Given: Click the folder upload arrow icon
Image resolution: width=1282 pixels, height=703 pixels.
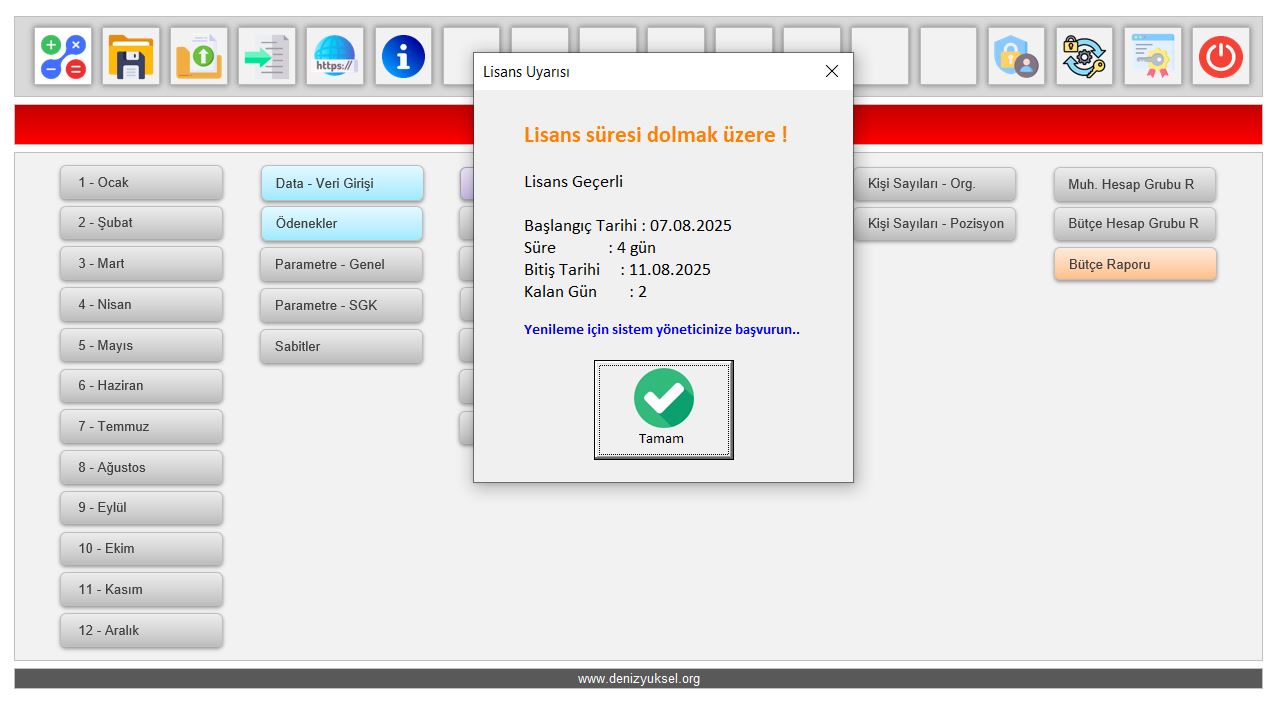Looking at the screenshot, I should pyautogui.click(x=199, y=56).
